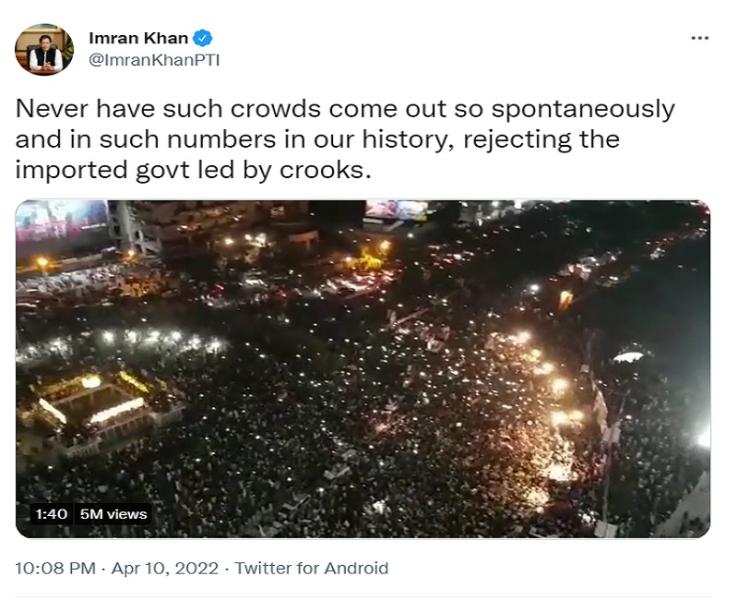Click the text "imported govt led by crooks"
This screenshot has width=738, height=600.
[x=193, y=170]
